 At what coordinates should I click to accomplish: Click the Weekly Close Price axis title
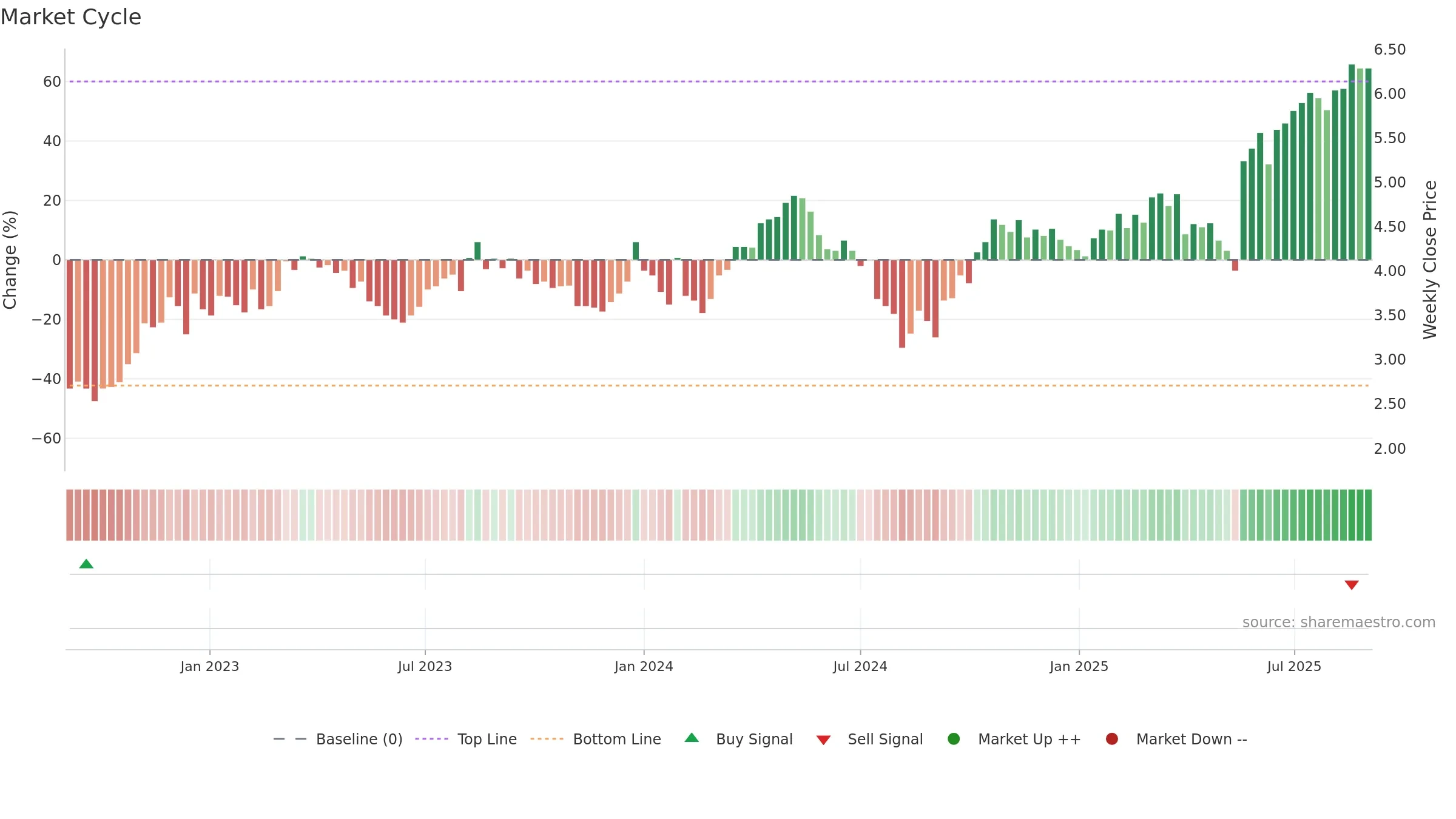pyautogui.click(x=1430, y=260)
